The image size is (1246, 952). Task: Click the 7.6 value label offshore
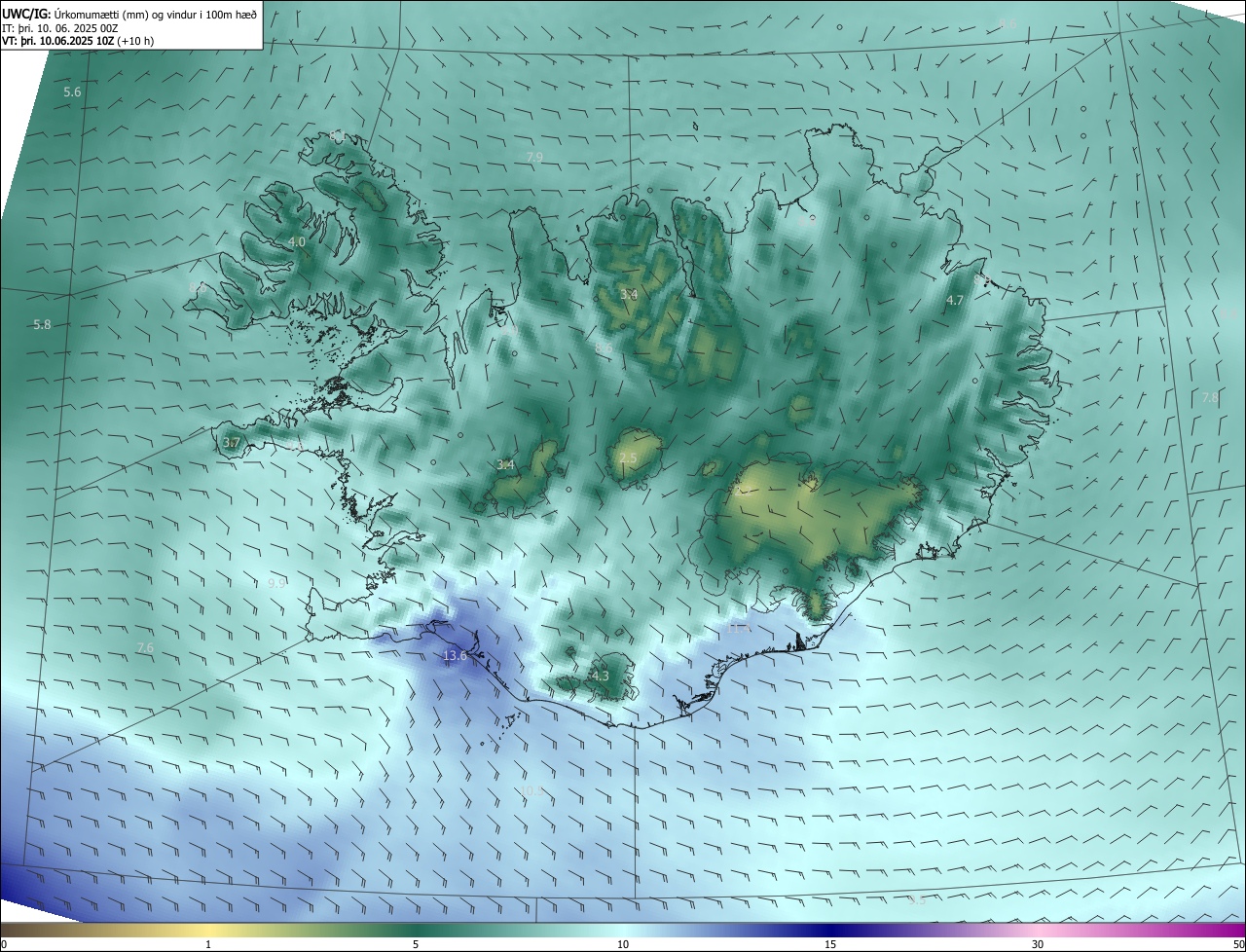(145, 647)
